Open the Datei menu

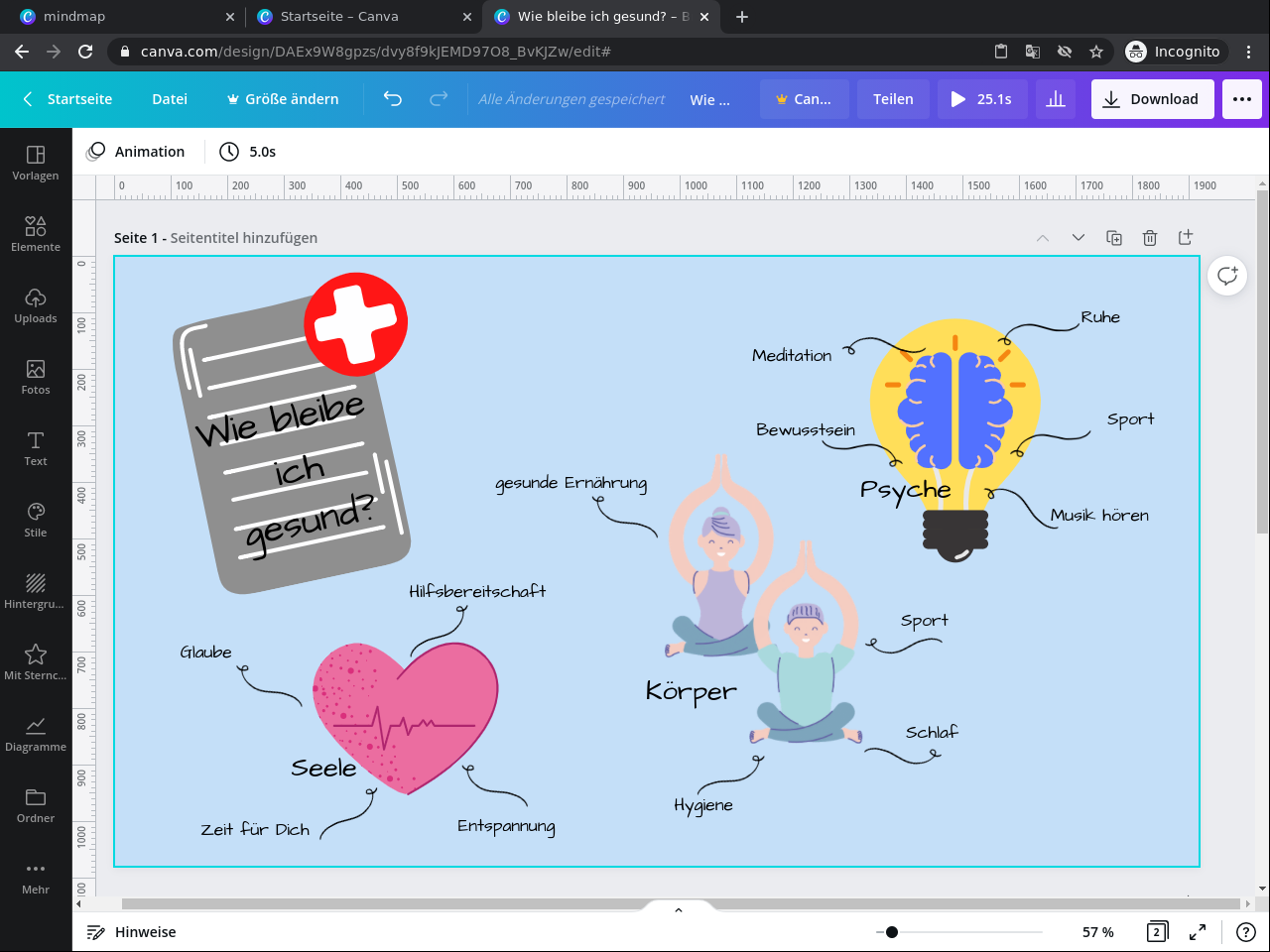170,99
